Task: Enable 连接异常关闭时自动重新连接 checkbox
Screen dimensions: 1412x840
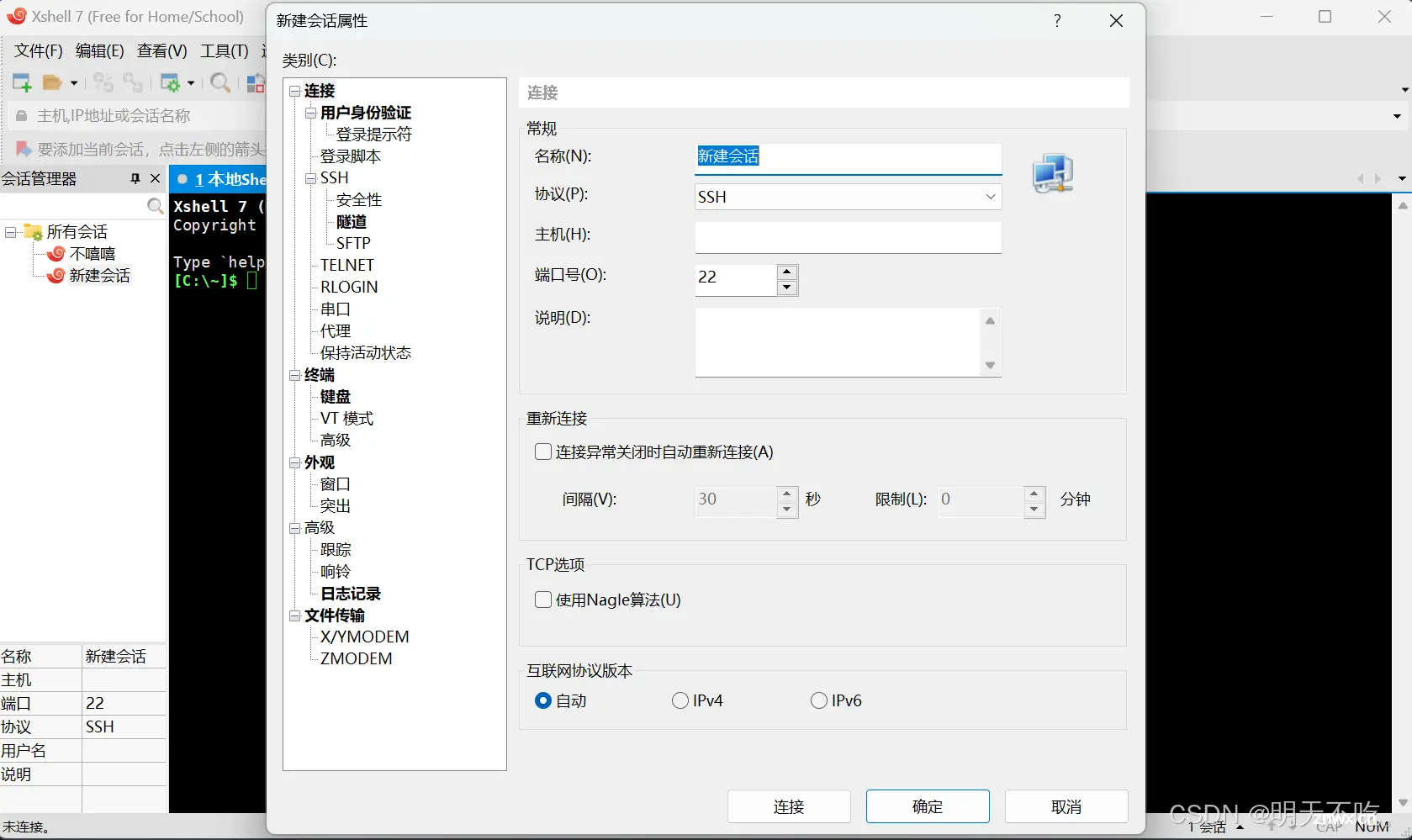Action: point(543,452)
